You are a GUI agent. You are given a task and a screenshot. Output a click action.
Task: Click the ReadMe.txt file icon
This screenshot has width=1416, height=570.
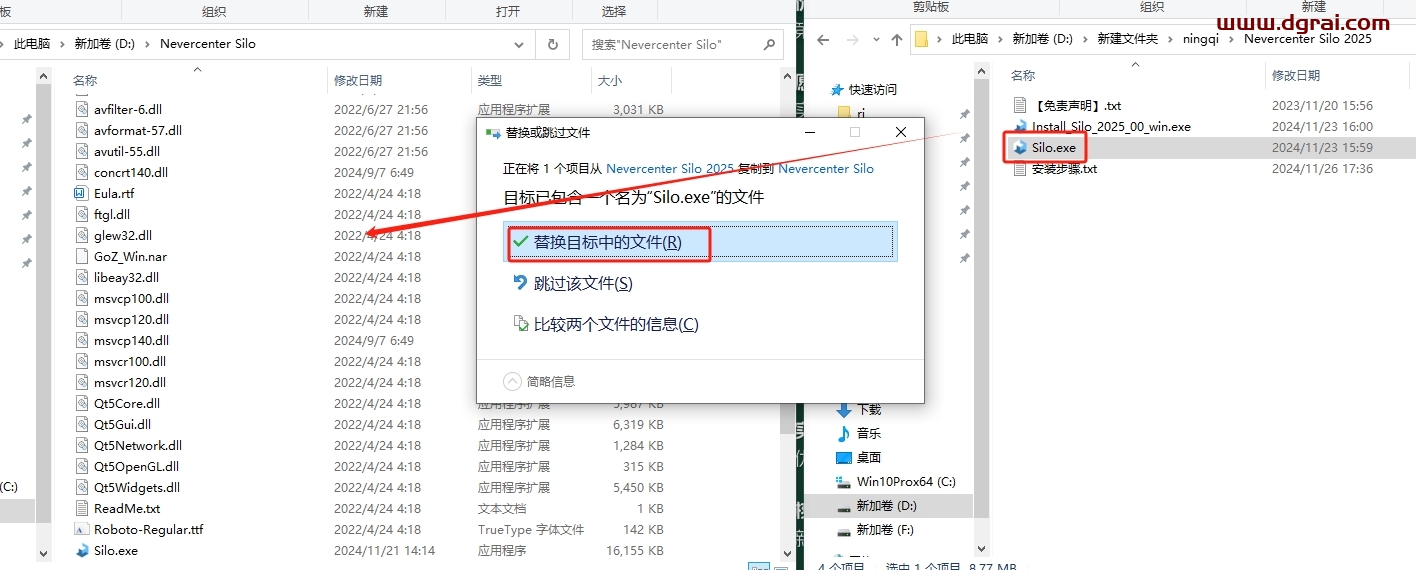[x=83, y=508]
